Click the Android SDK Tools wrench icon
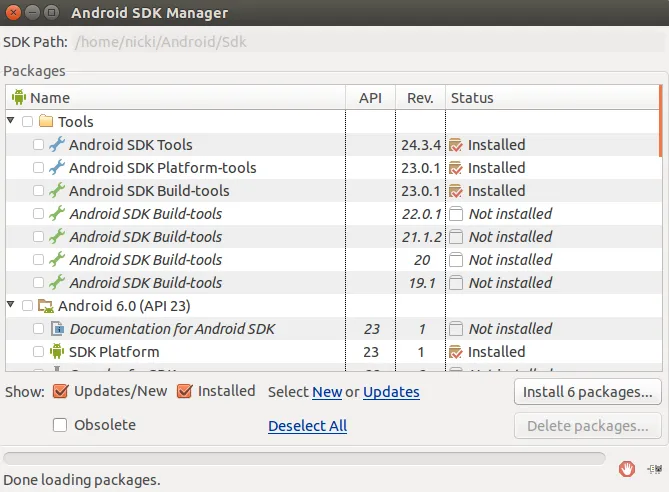Screen dimensions: 669x492 coord(57,145)
